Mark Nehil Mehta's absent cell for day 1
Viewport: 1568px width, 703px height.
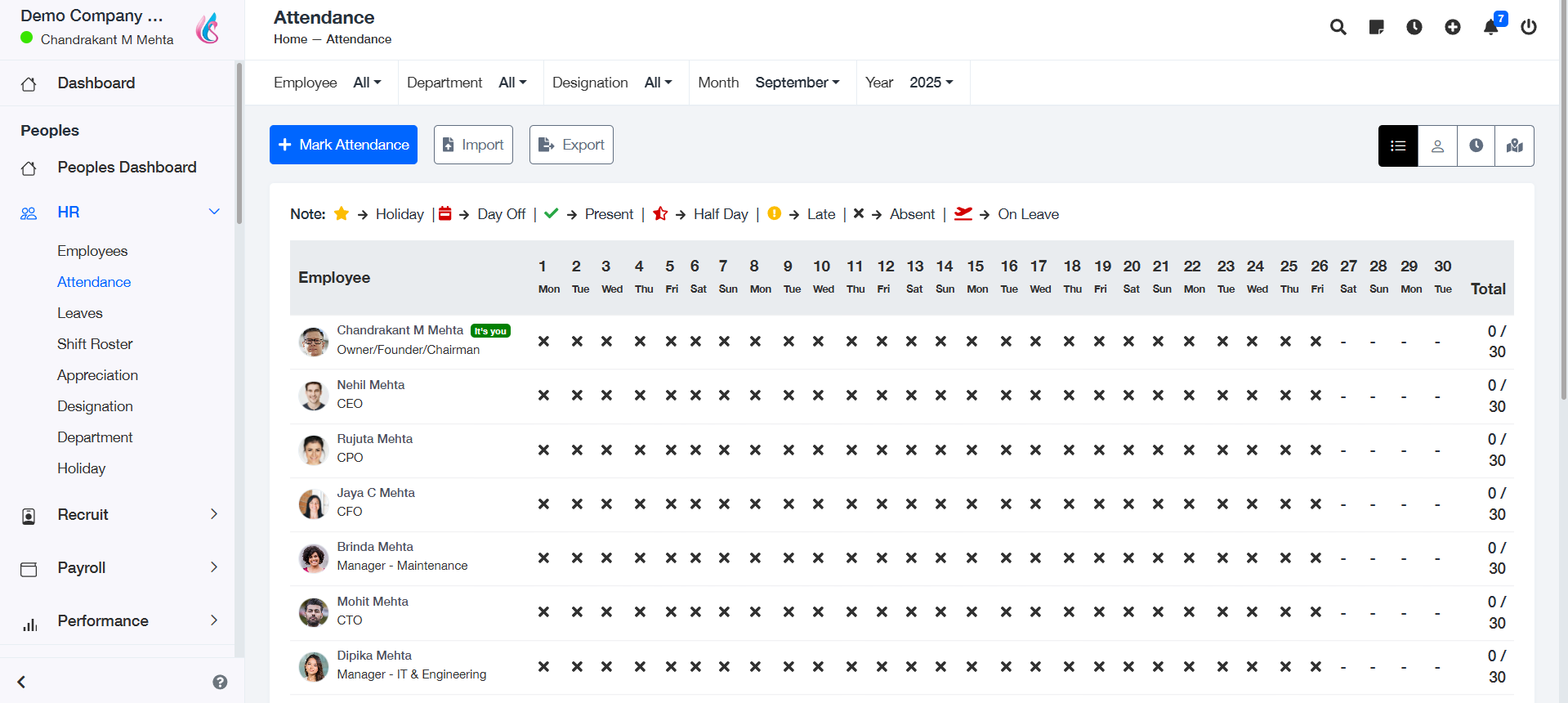543,396
